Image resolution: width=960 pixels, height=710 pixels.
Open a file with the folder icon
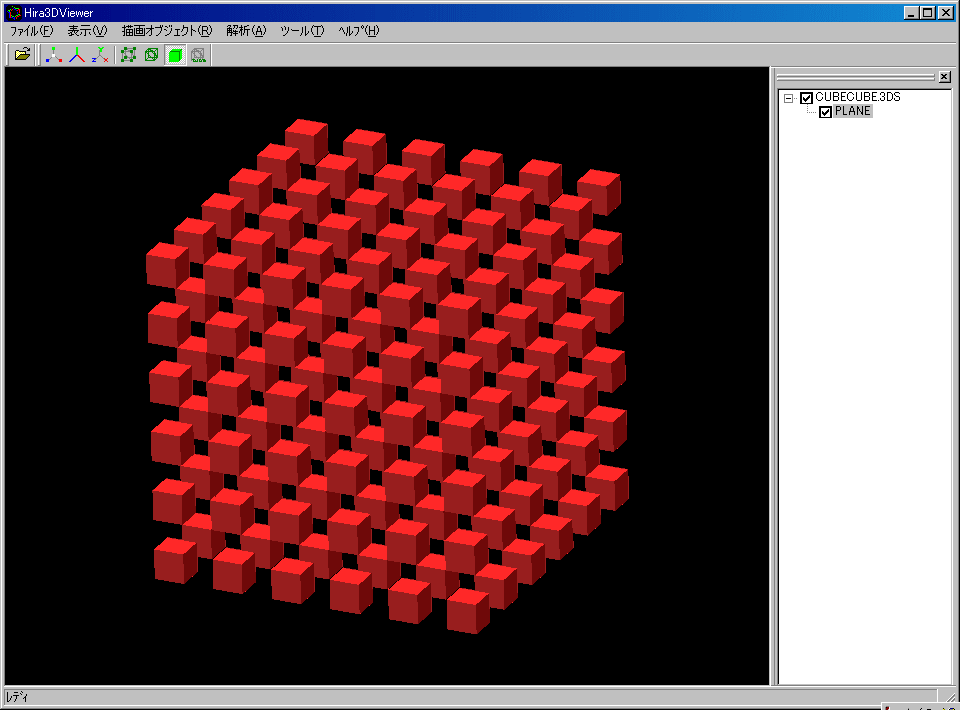[22, 55]
